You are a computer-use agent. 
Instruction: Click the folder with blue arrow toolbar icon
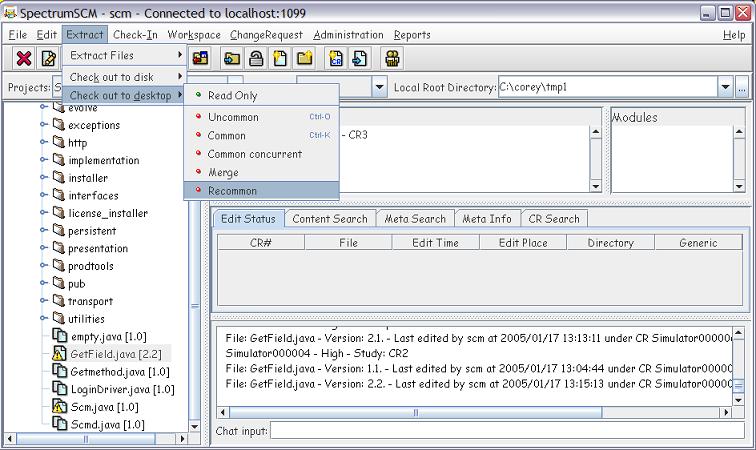pyautogui.click(x=232, y=58)
